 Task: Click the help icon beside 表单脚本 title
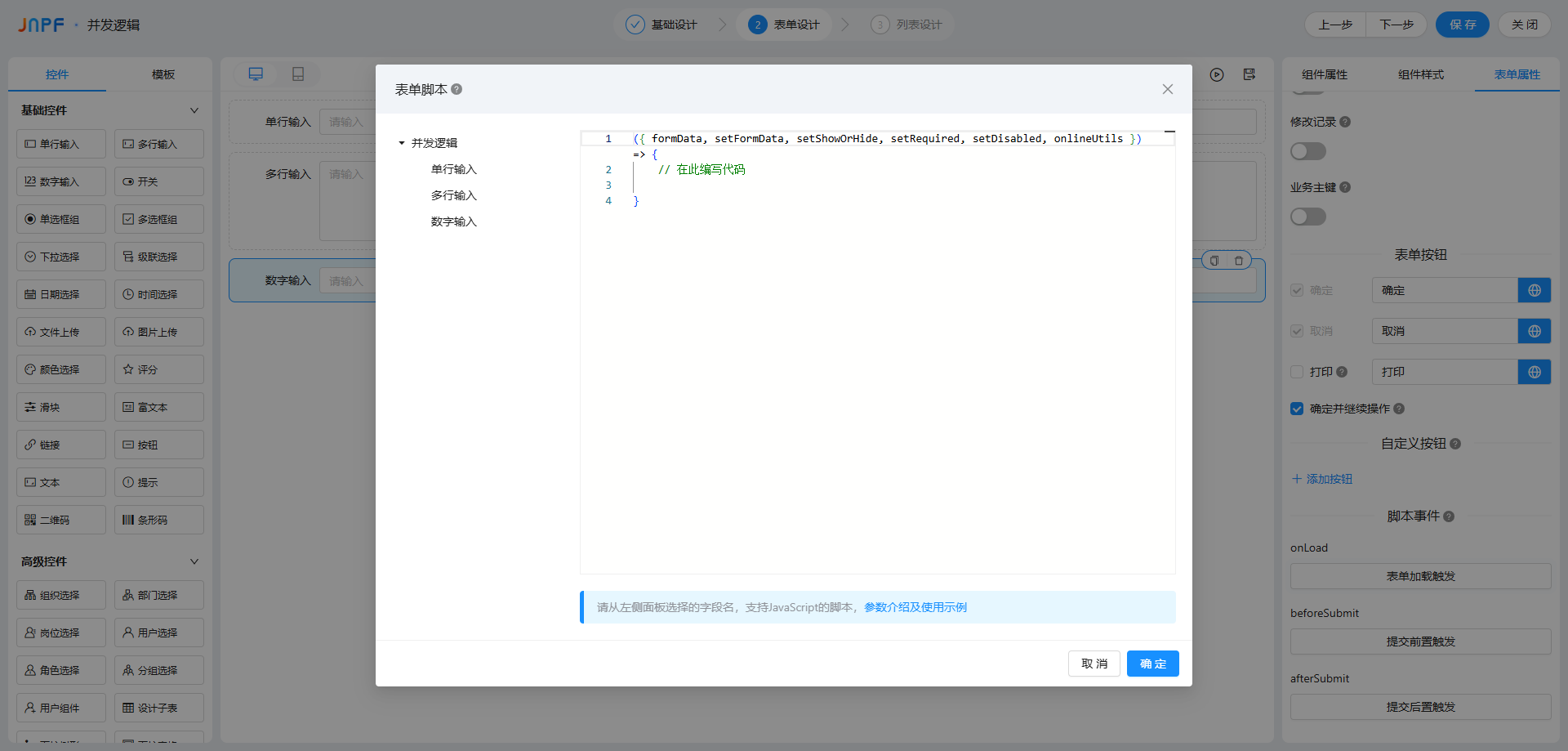(457, 89)
